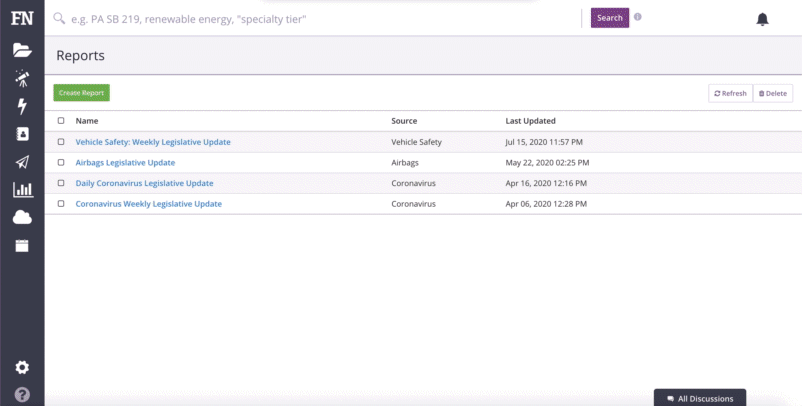Open Daily Coronavirus Legislative Update
The height and width of the screenshot is (406, 802).
144,183
